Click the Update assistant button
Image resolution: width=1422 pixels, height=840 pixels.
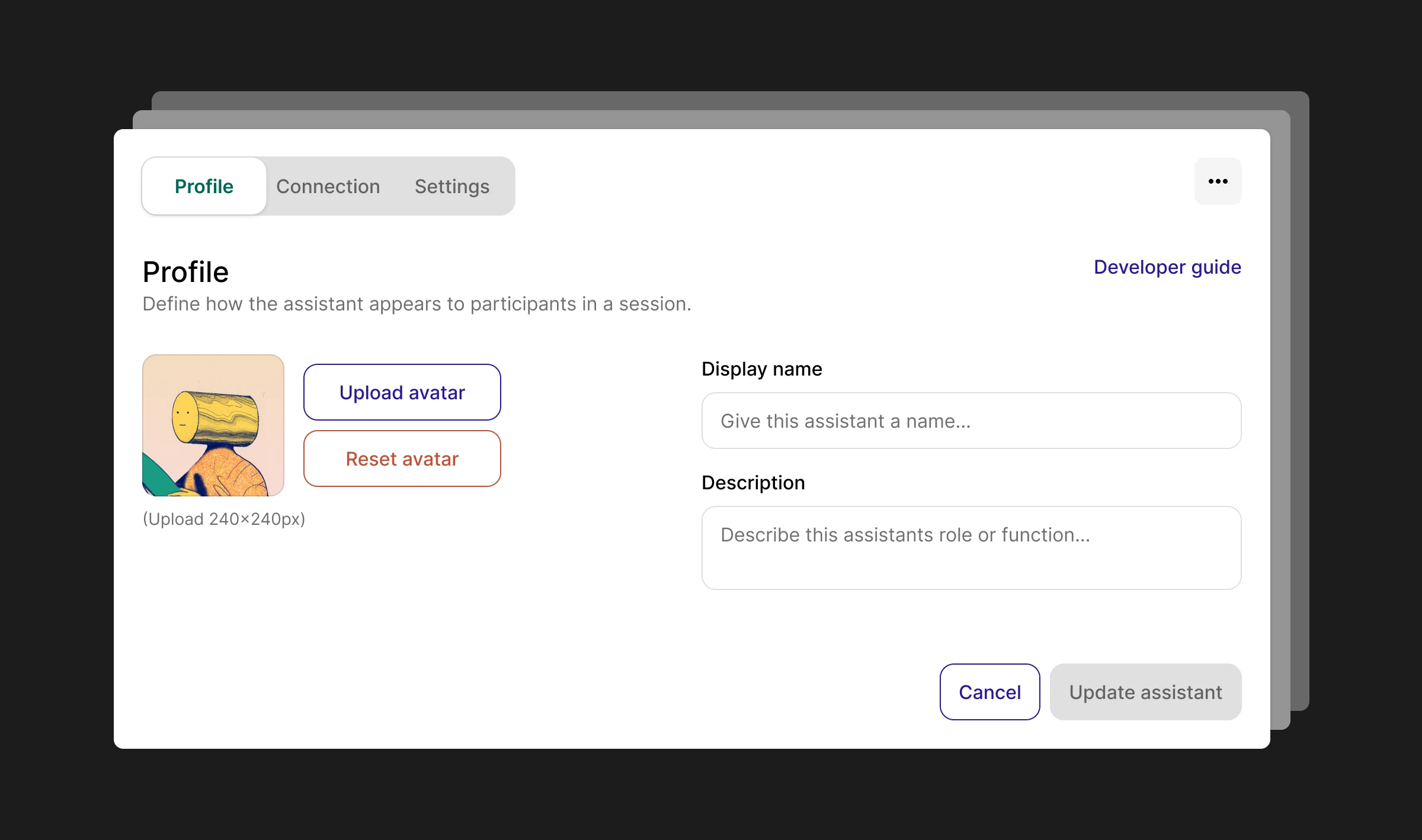[x=1145, y=692]
